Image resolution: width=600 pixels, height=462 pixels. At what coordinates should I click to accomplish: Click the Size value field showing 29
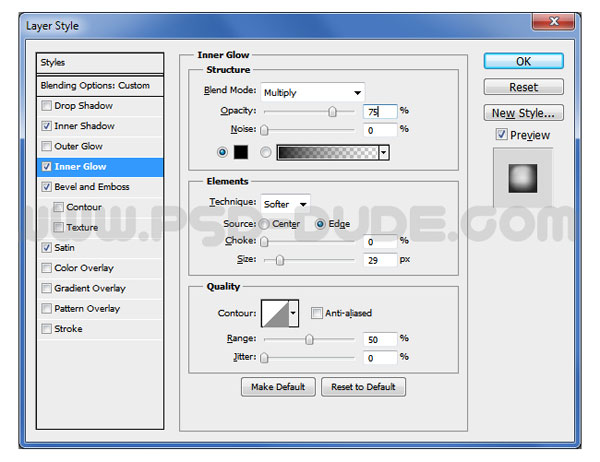click(380, 260)
